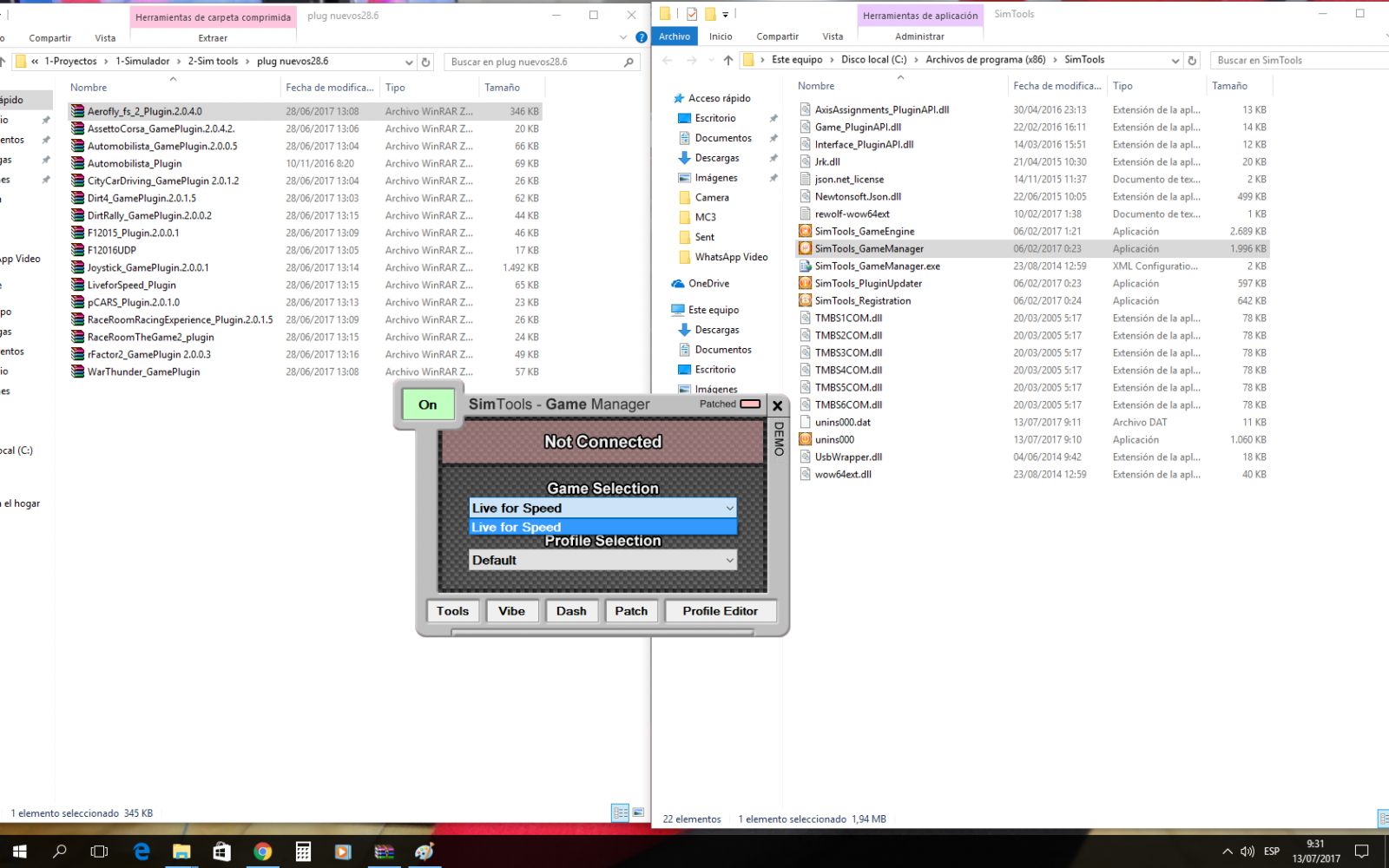Image resolution: width=1389 pixels, height=868 pixels.
Task: Close the SimTools Game Manager window
Action: coord(778,405)
